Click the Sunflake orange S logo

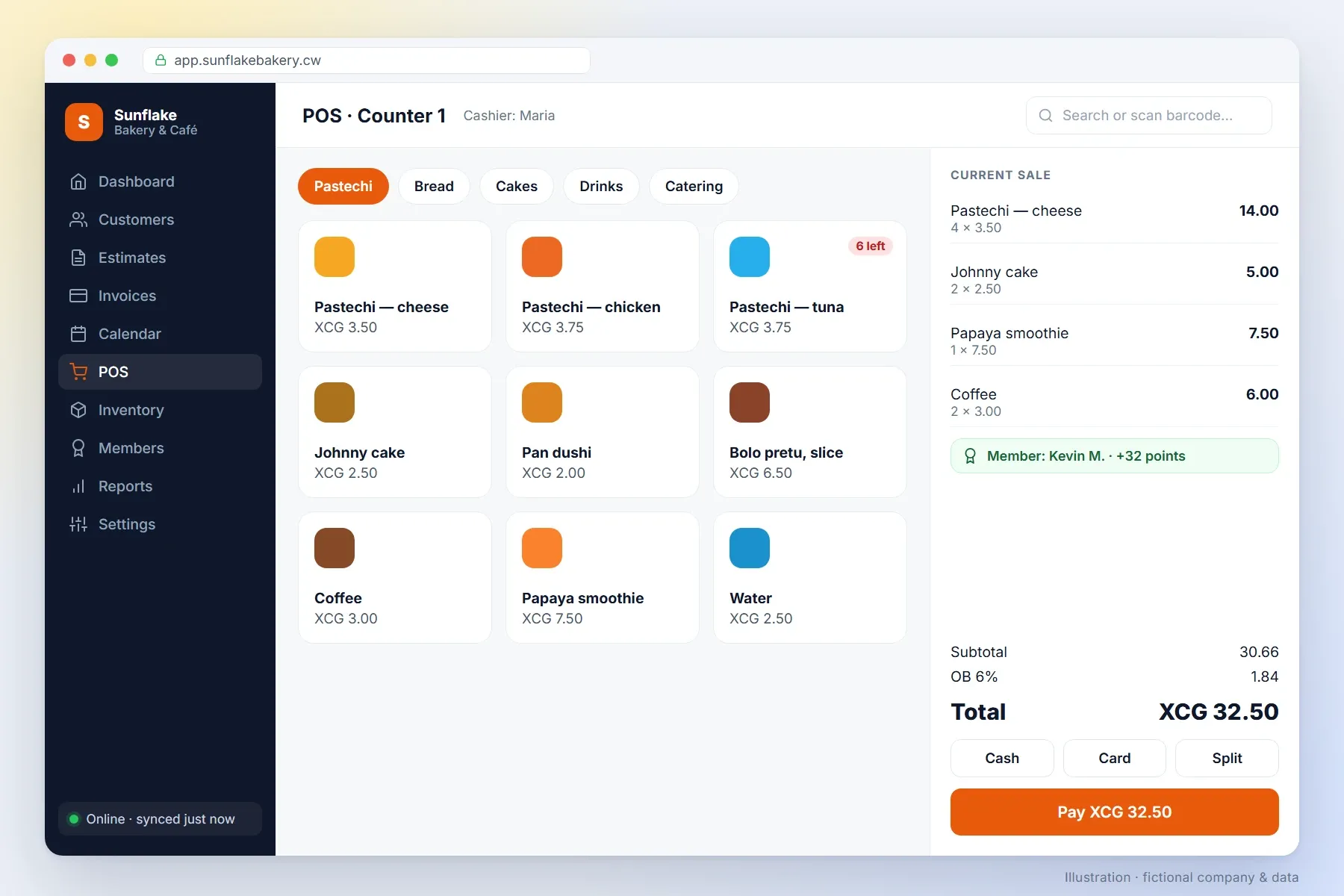tap(84, 122)
